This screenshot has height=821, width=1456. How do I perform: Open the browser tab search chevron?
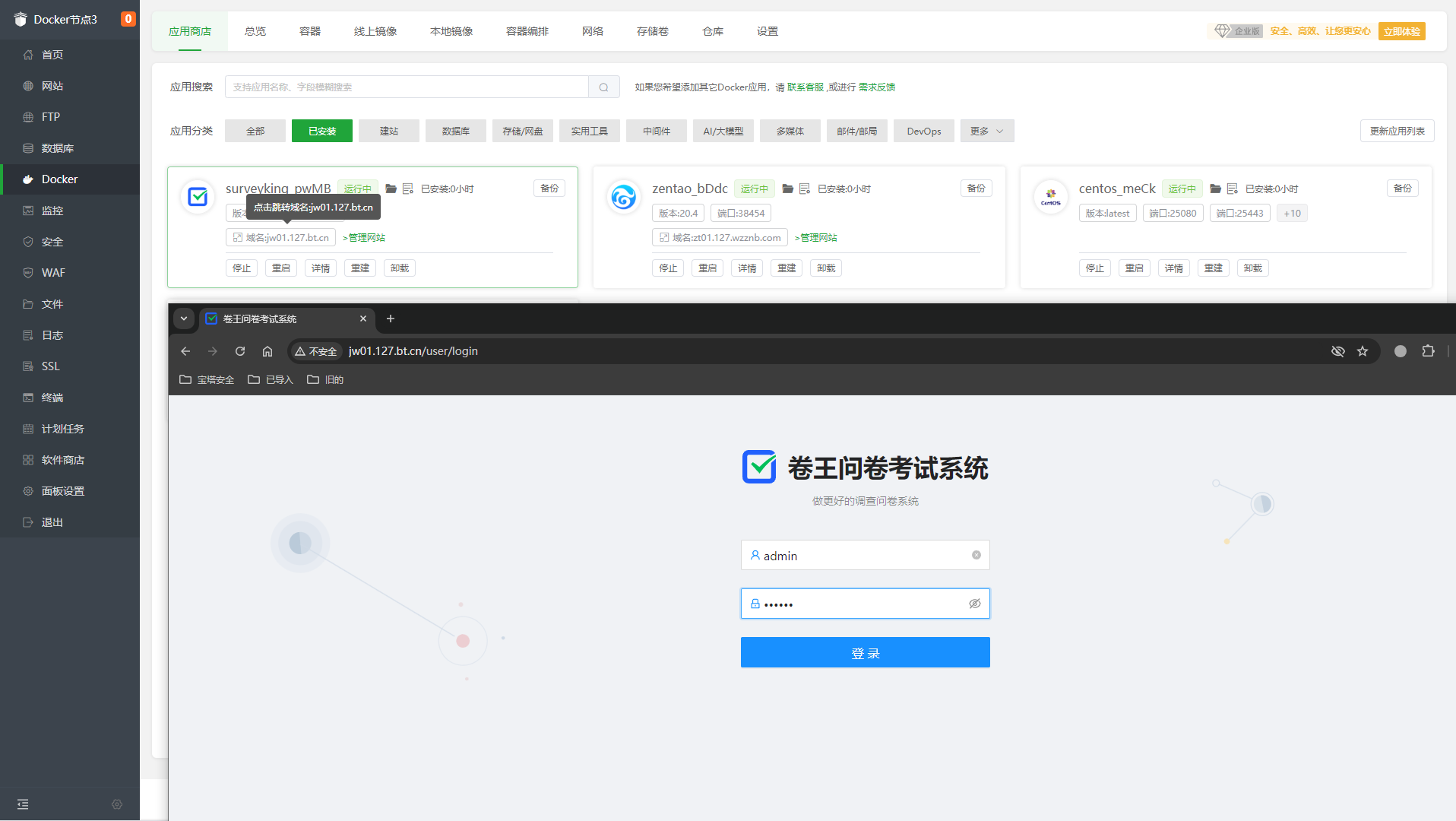pyautogui.click(x=184, y=319)
